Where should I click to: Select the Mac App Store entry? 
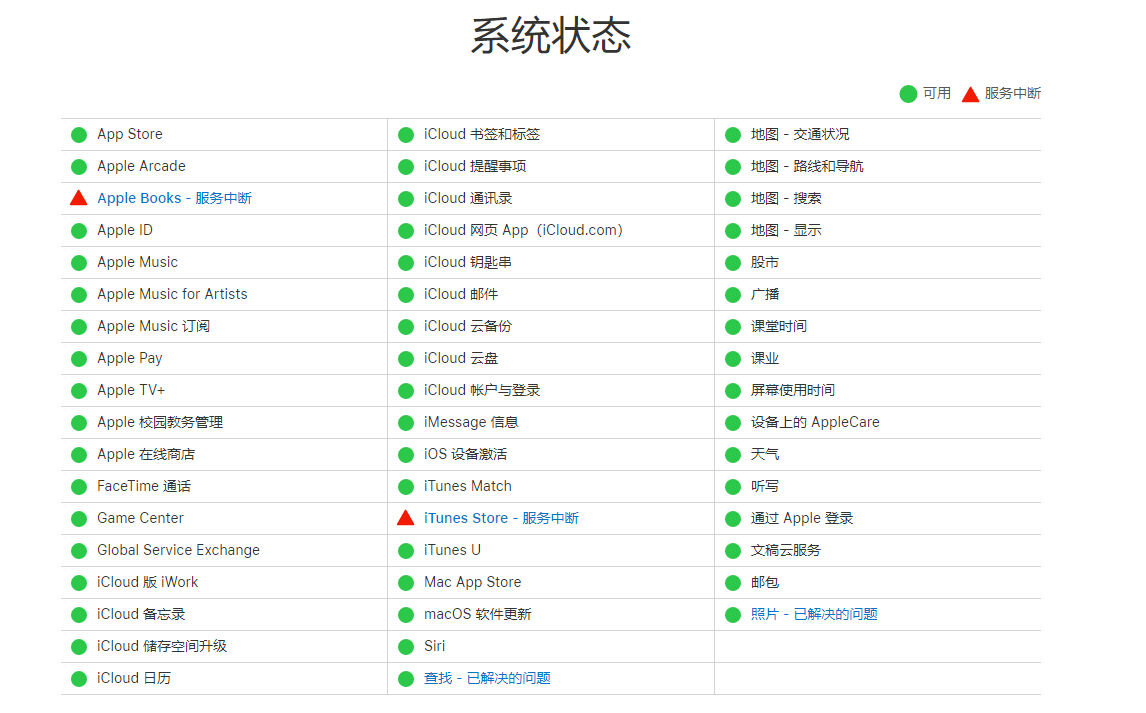click(472, 582)
